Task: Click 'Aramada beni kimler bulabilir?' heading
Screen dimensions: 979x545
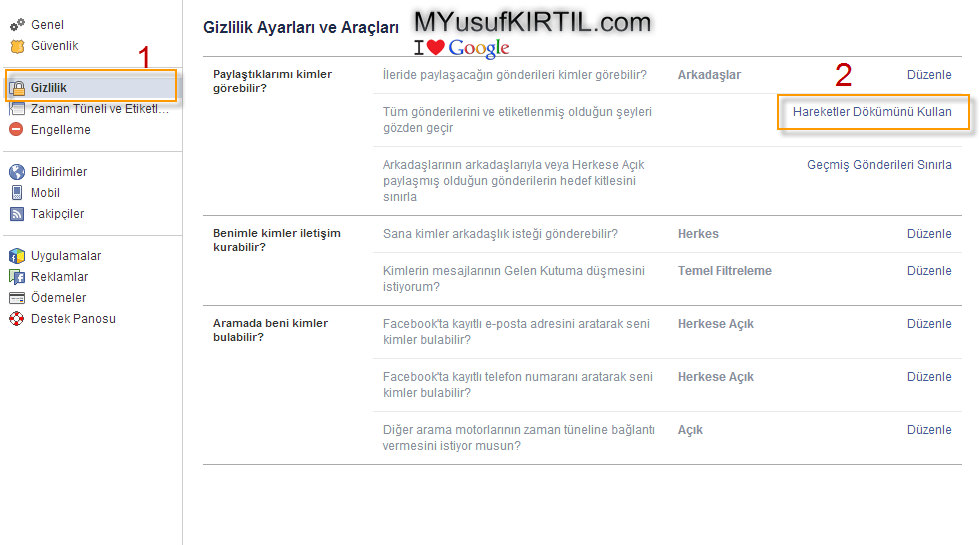Action: coord(270,330)
